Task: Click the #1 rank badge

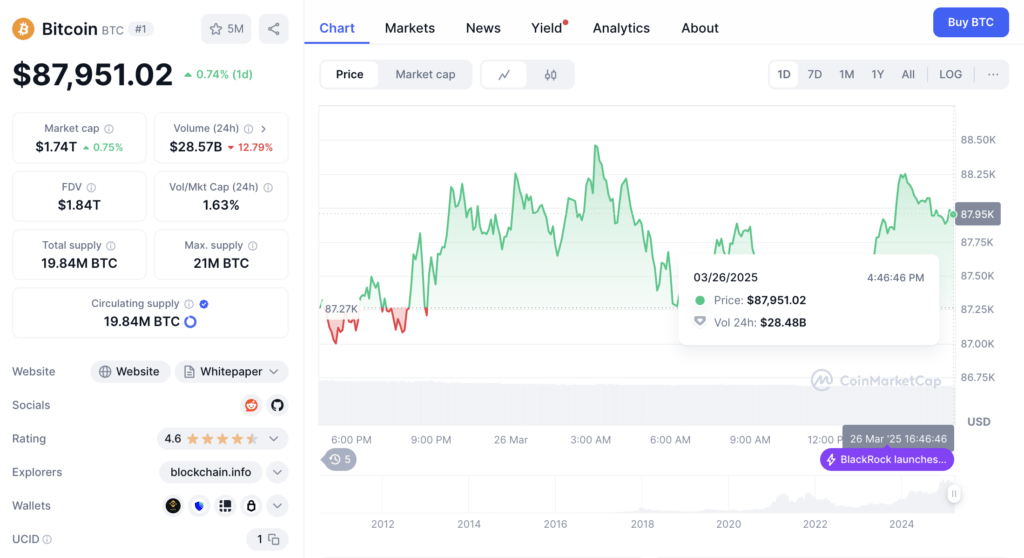Action: coord(140,29)
